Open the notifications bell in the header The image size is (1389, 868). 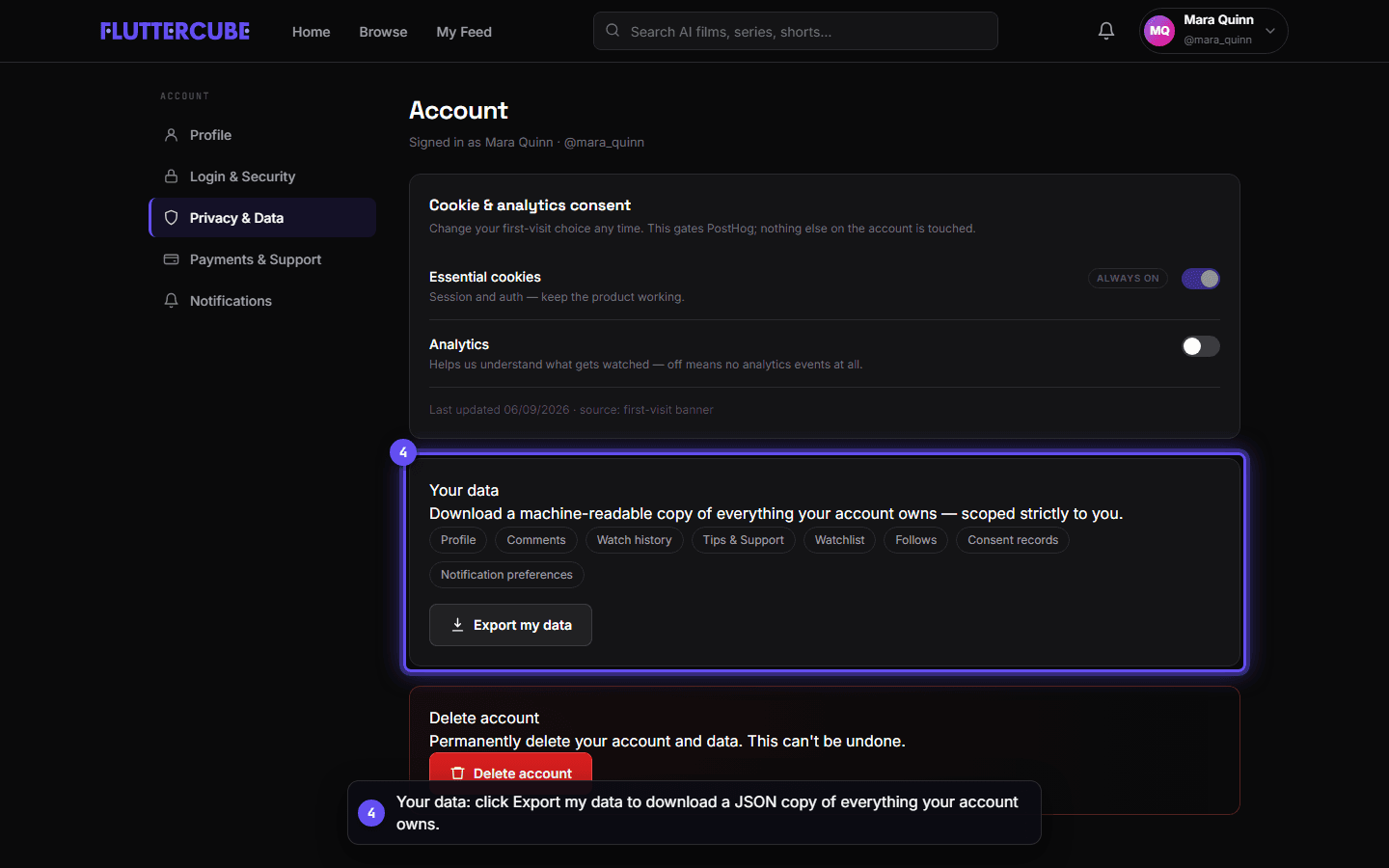click(1106, 31)
